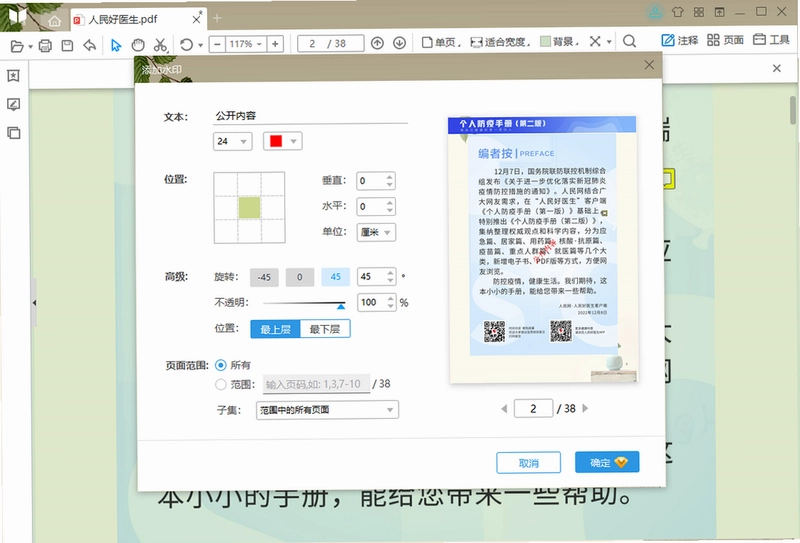Choose 最上层 watermark layer position
800x543 pixels.
276,329
